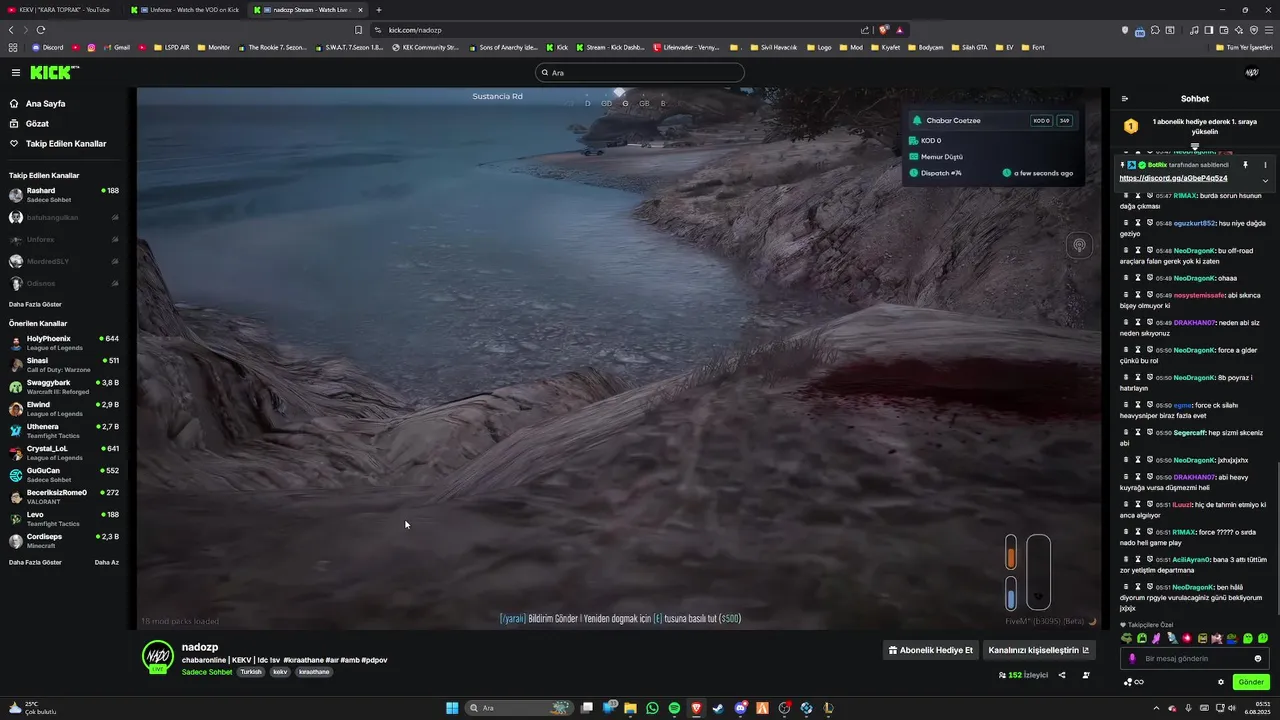Open pinned message three-dot options
1280x720 pixels.
pos(1265,165)
